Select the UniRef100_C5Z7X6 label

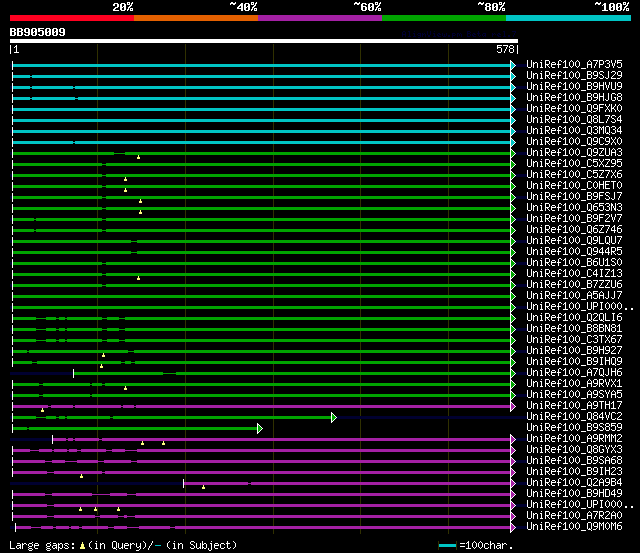point(574,175)
